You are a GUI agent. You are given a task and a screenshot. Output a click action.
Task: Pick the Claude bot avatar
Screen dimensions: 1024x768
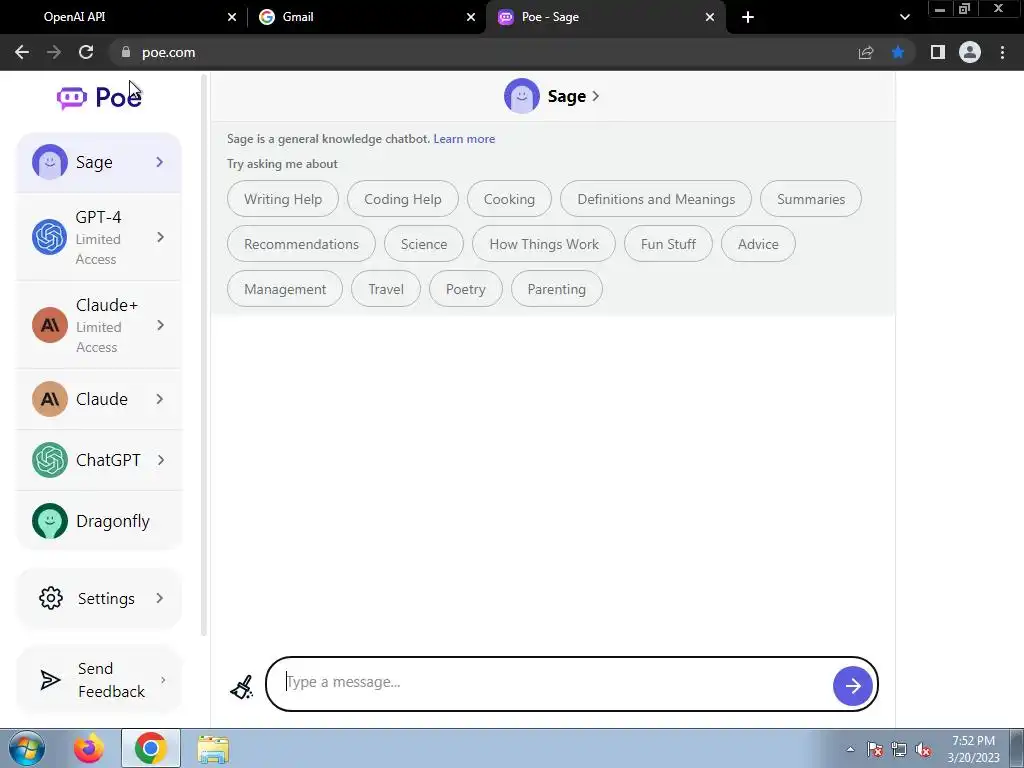click(x=50, y=399)
